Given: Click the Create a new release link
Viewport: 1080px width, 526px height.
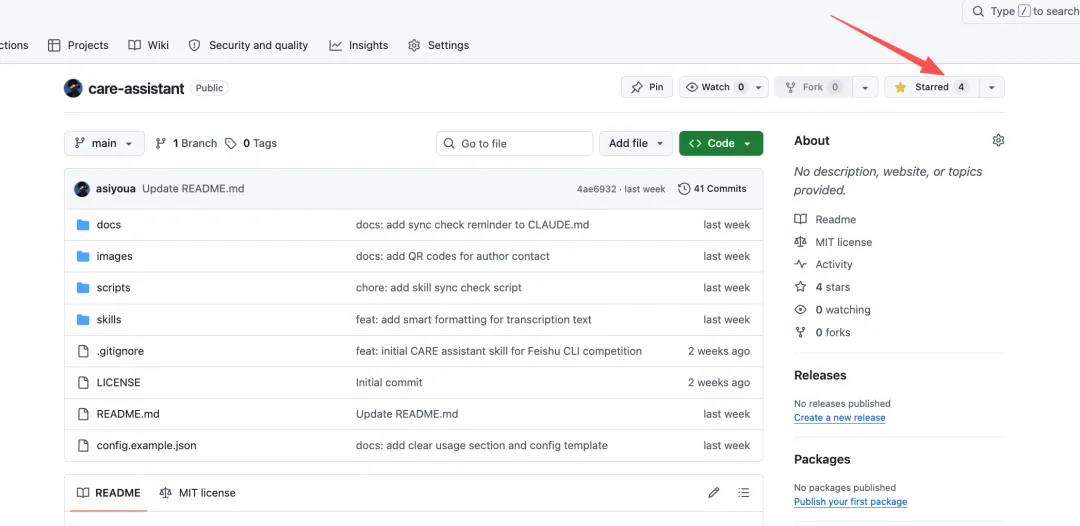Looking at the screenshot, I should pyautogui.click(x=840, y=417).
